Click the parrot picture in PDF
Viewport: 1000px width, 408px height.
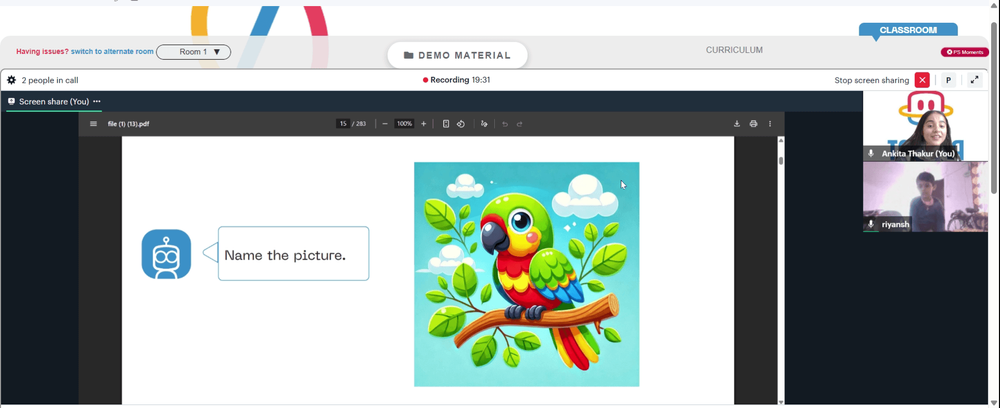click(527, 274)
